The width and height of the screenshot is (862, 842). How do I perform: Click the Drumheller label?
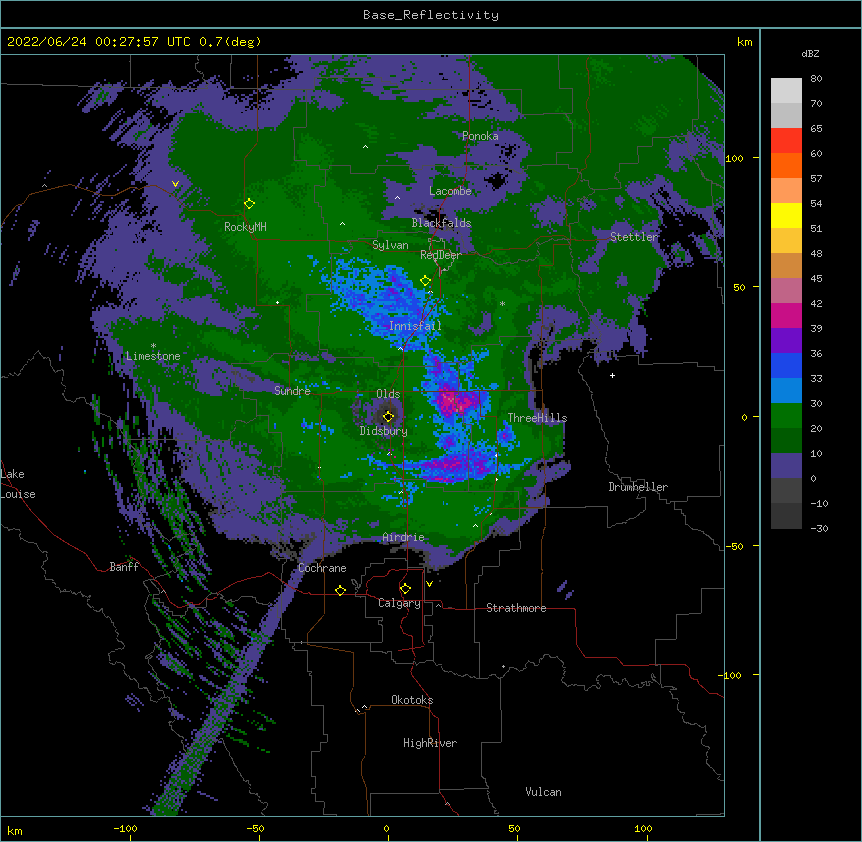[638, 487]
